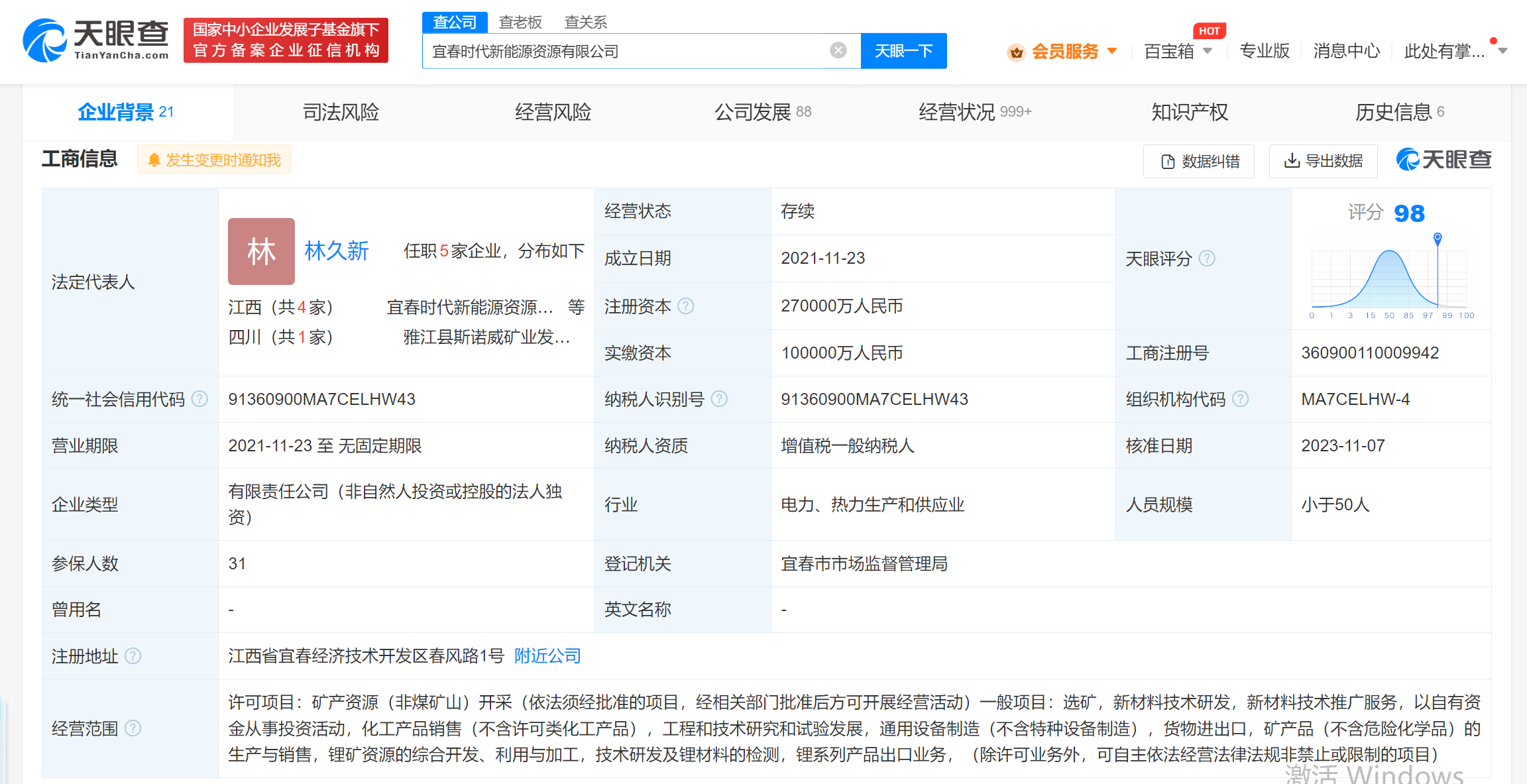Open the question mark beside 注册地址

point(134,656)
